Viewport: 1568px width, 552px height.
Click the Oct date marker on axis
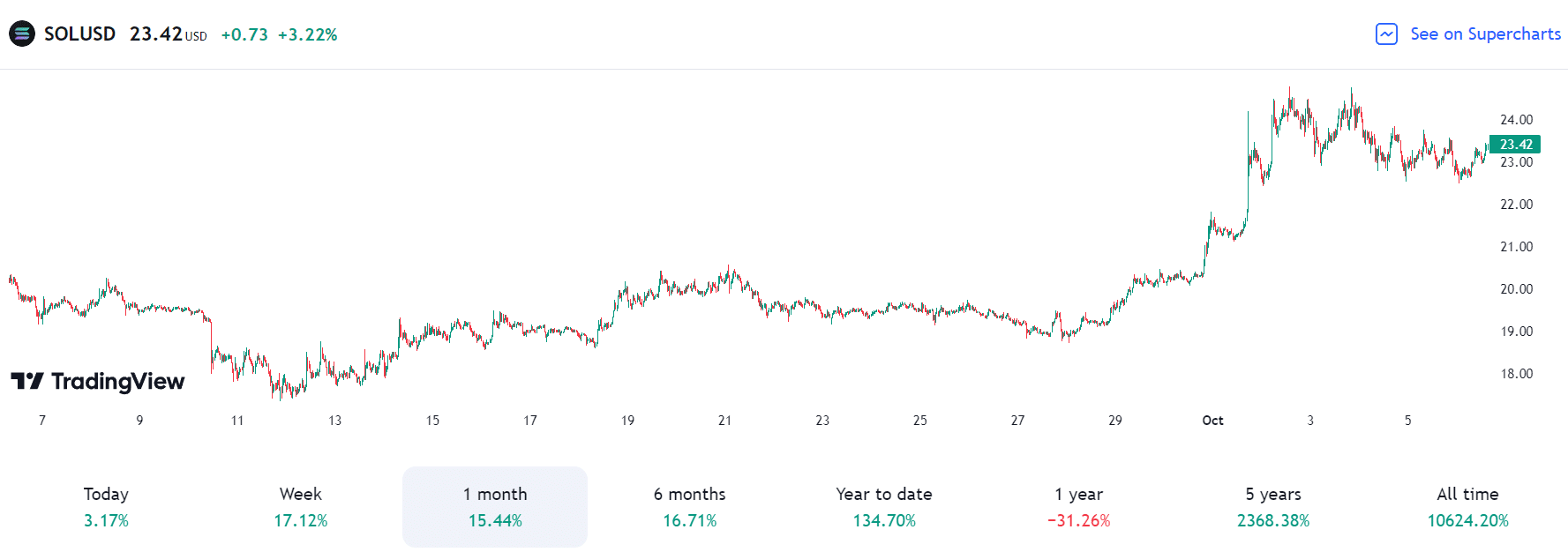(1212, 421)
